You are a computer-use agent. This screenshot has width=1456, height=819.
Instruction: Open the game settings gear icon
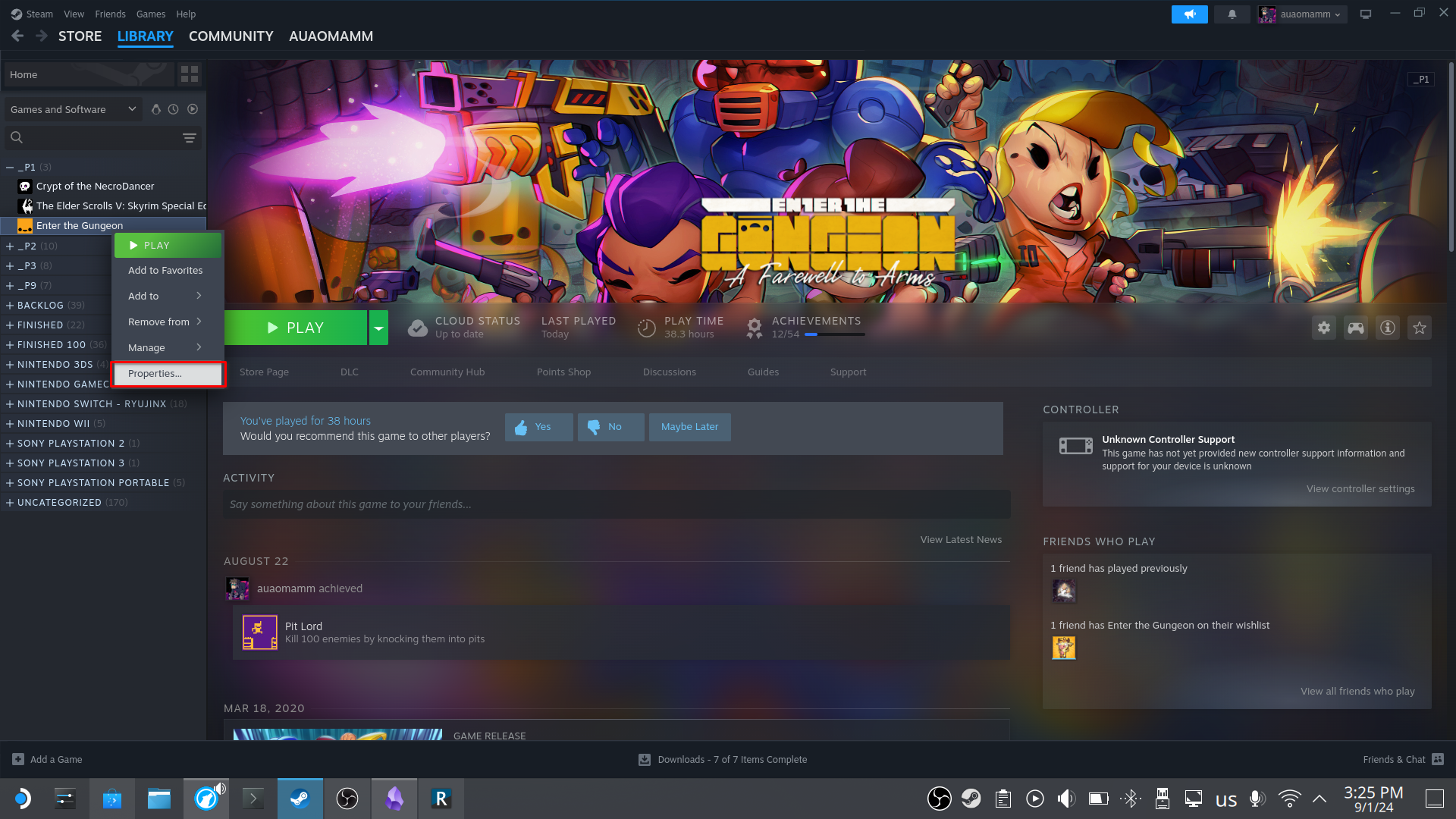pos(1324,328)
